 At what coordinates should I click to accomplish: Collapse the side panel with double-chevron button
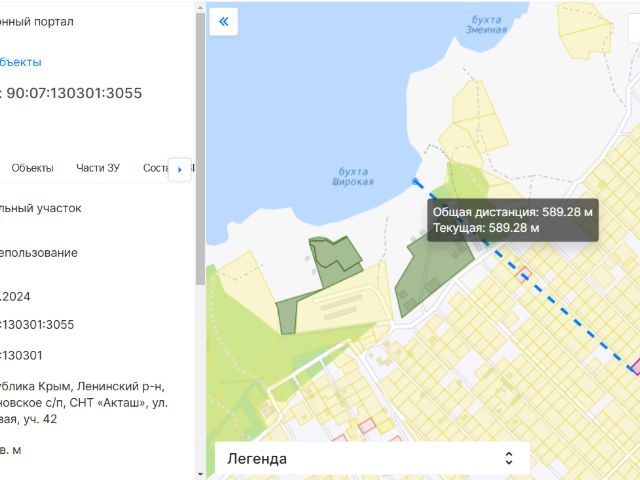click(x=223, y=22)
